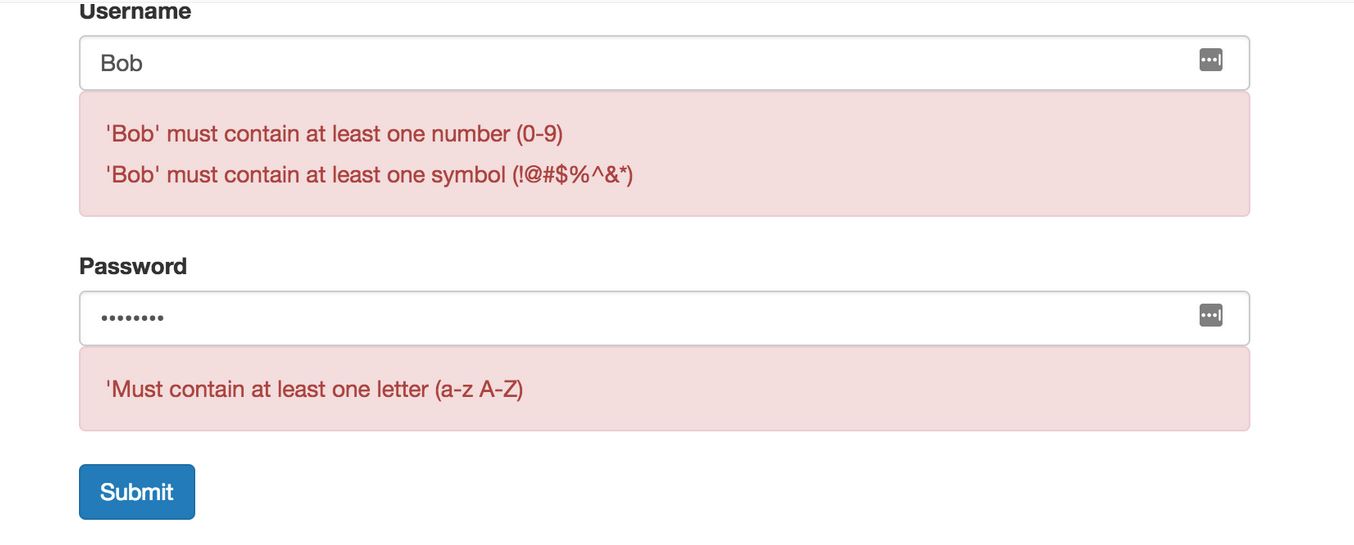
Task: Click empty area of the Username error alert box
Action: [940, 154]
